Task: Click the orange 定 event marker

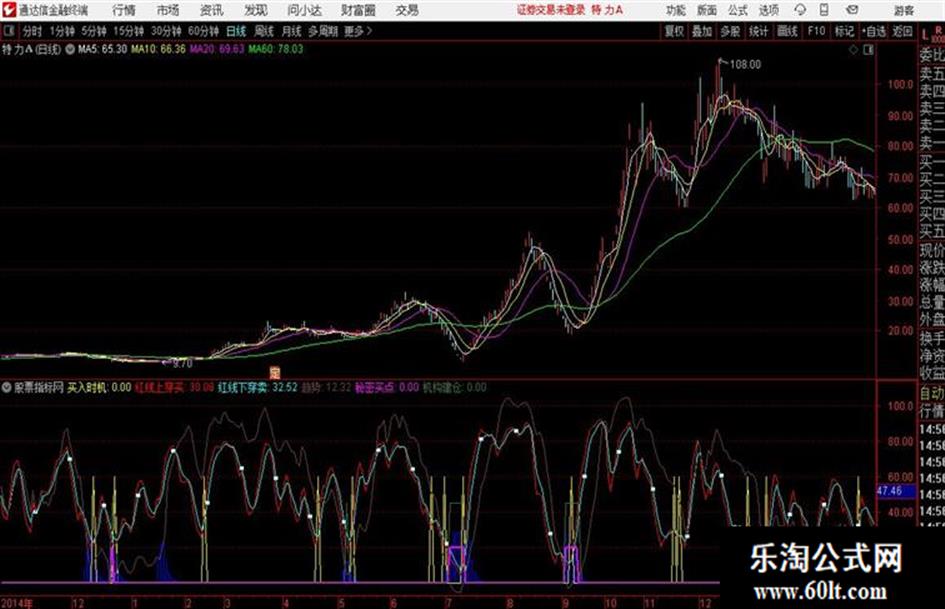Action: coord(275,372)
